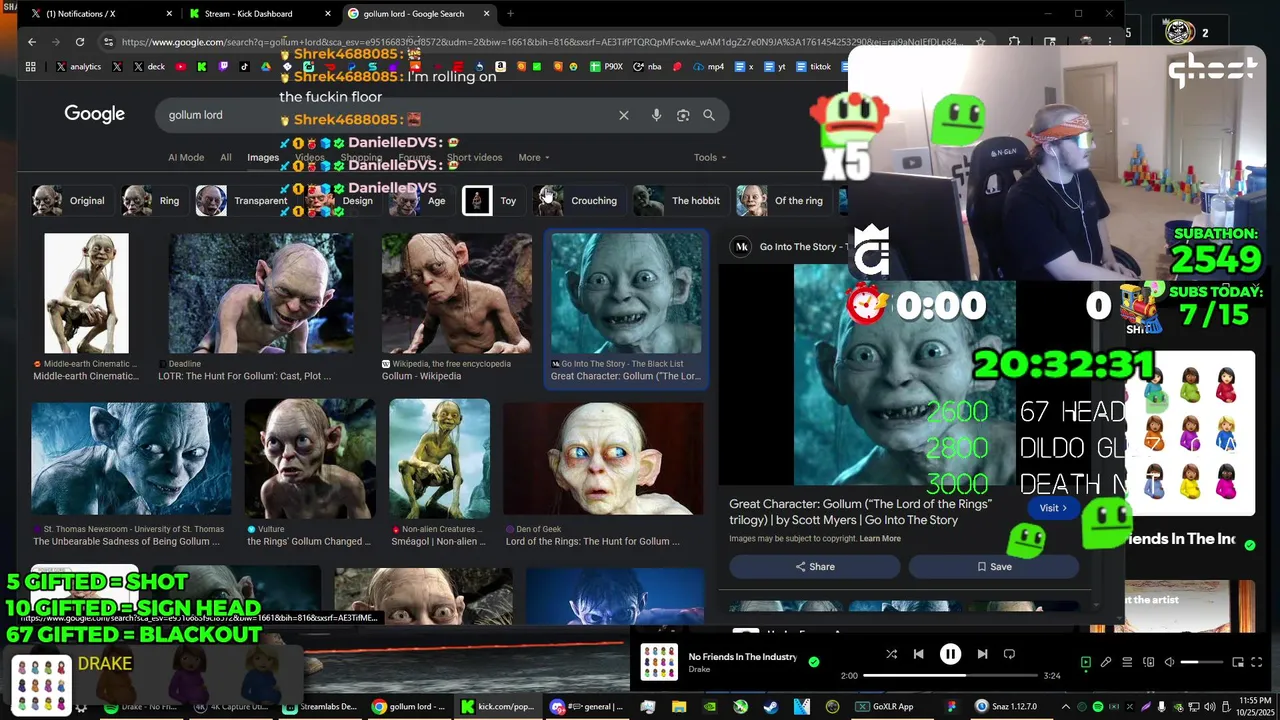Adjust the Spotify volume slider

point(1201,662)
